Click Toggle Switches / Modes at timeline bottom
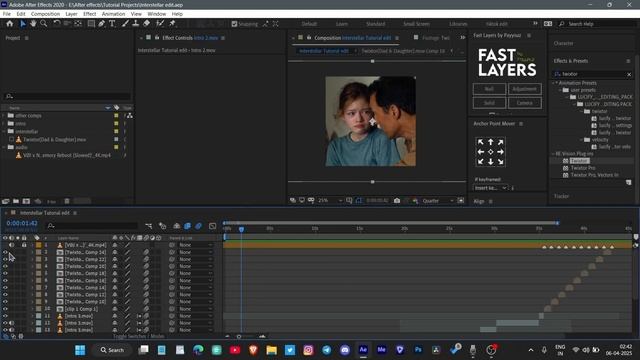 tap(139, 336)
